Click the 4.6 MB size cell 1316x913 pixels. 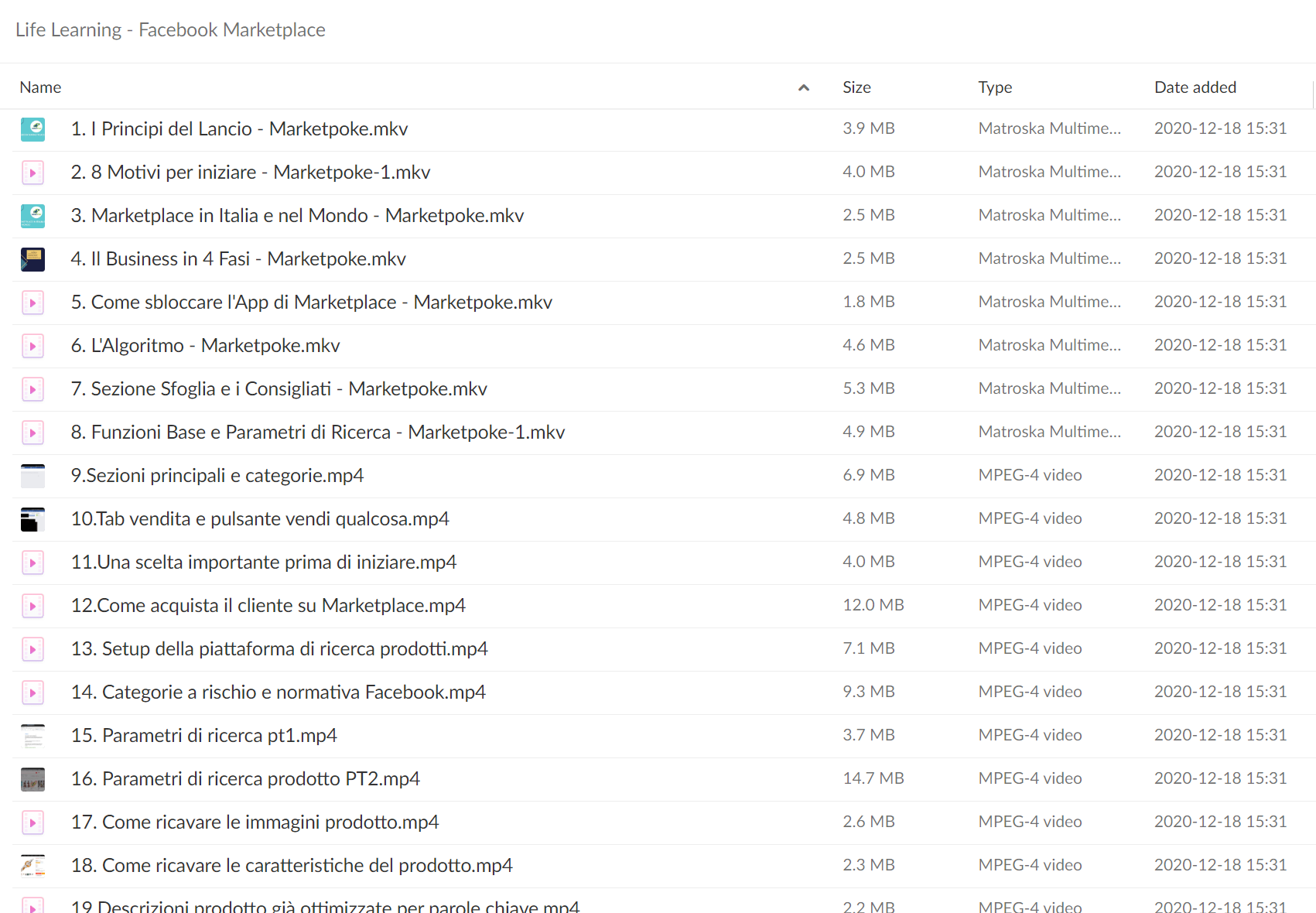tap(868, 345)
